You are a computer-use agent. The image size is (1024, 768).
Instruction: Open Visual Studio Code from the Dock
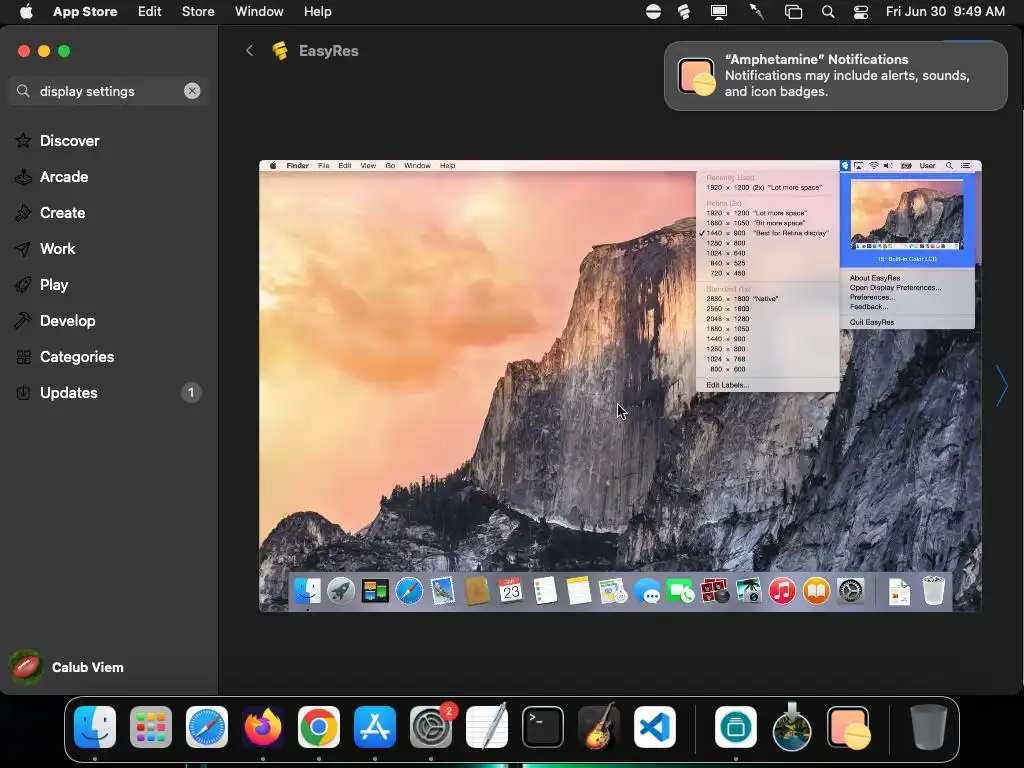click(655, 727)
